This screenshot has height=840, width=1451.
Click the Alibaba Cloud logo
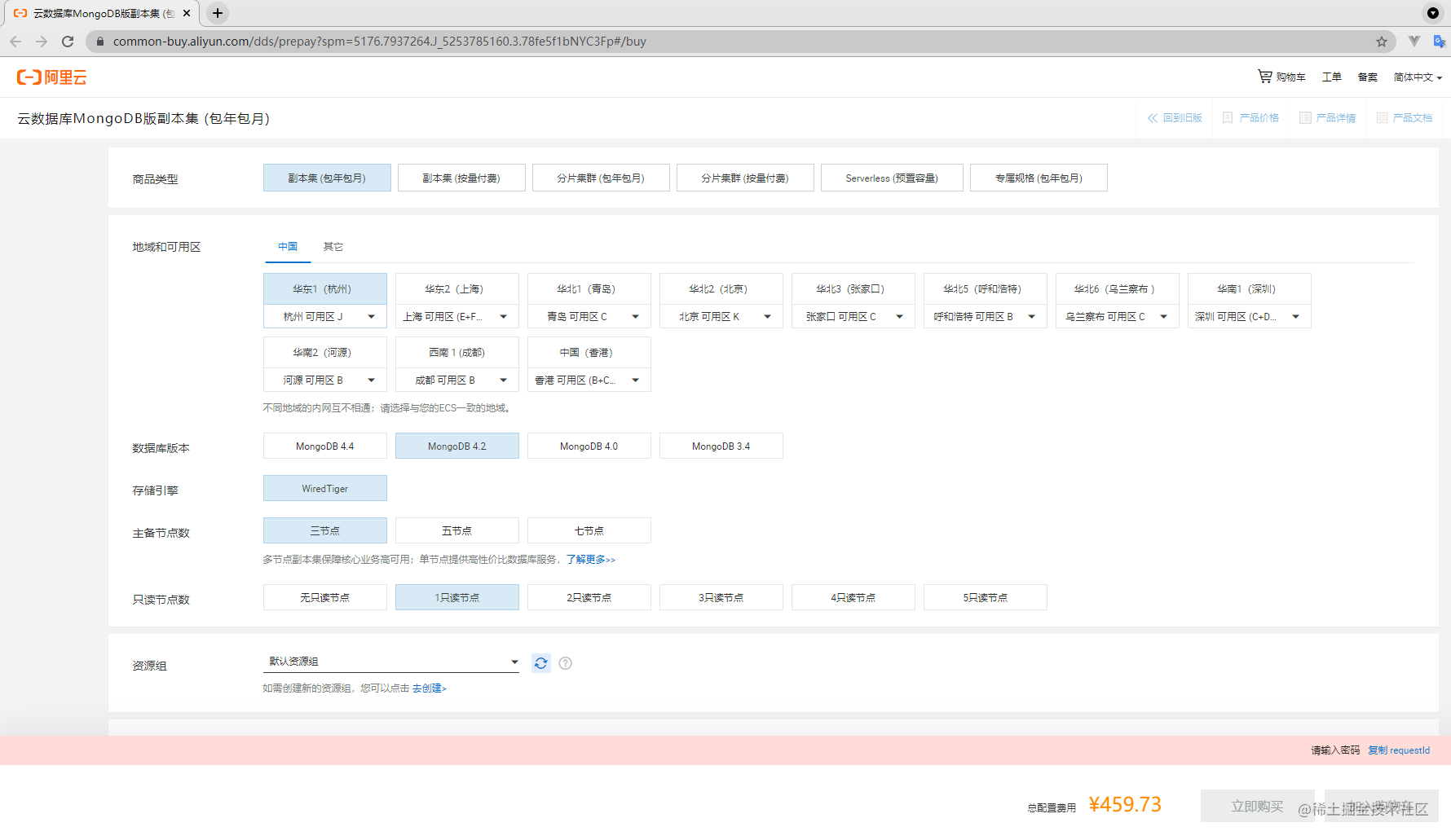point(51,77)
